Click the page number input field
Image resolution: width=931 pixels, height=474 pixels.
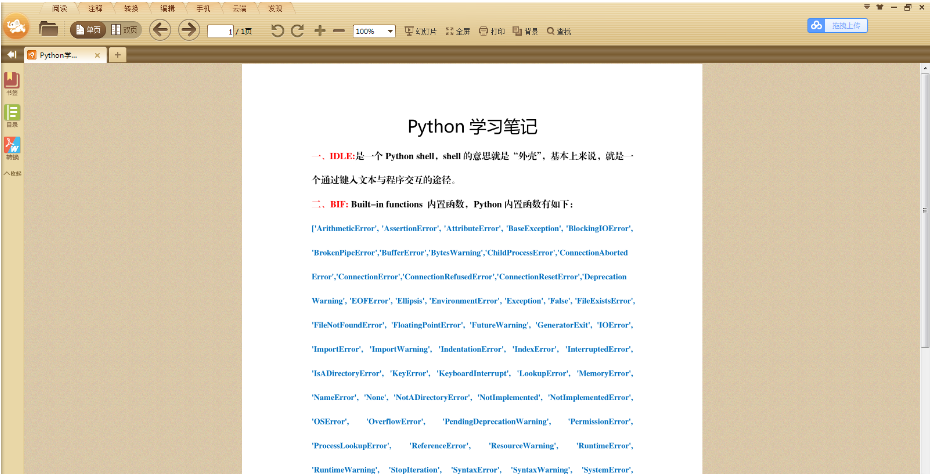click(220, 31)
